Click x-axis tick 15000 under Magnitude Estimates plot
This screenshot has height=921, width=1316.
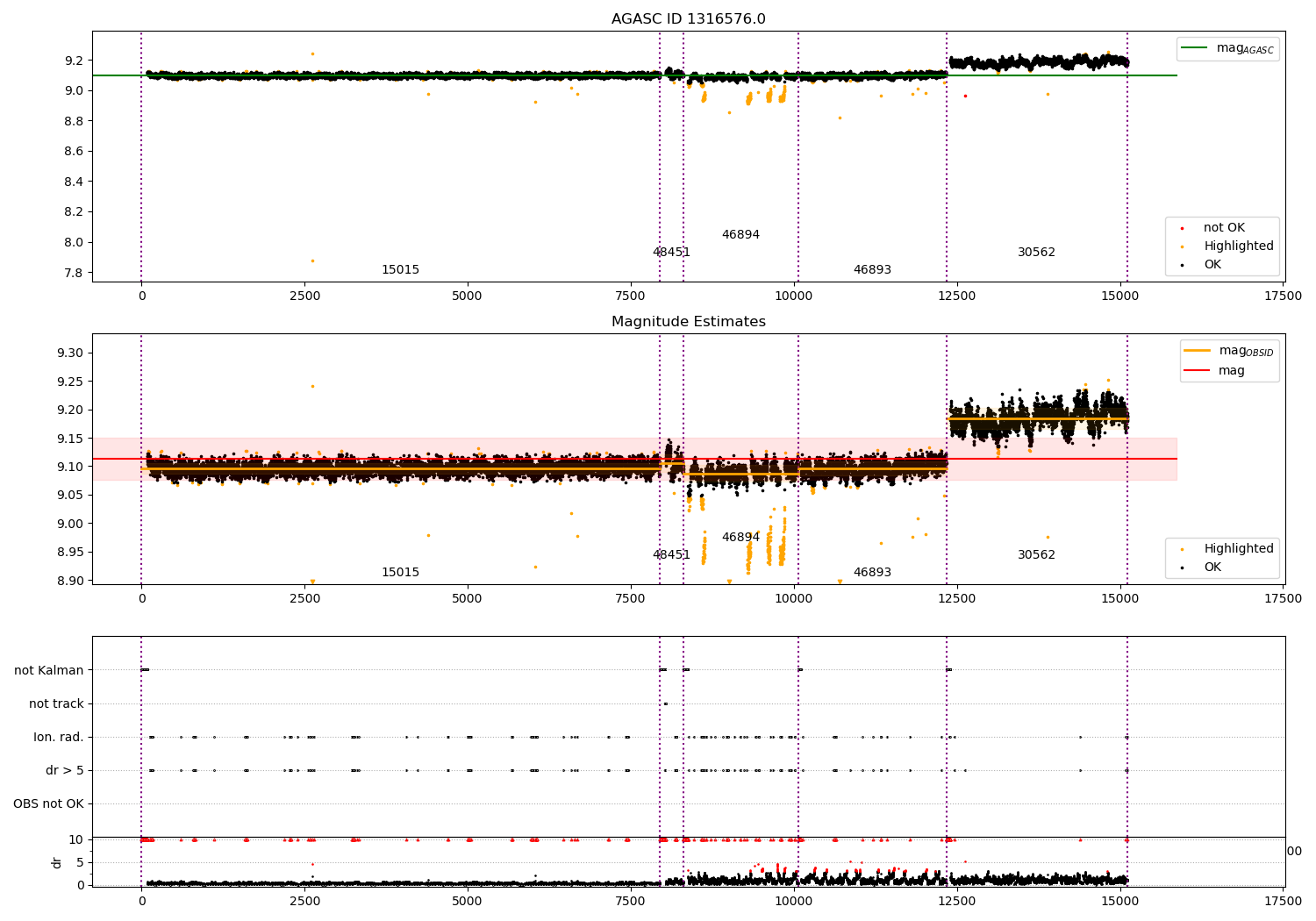(1120, 598)
